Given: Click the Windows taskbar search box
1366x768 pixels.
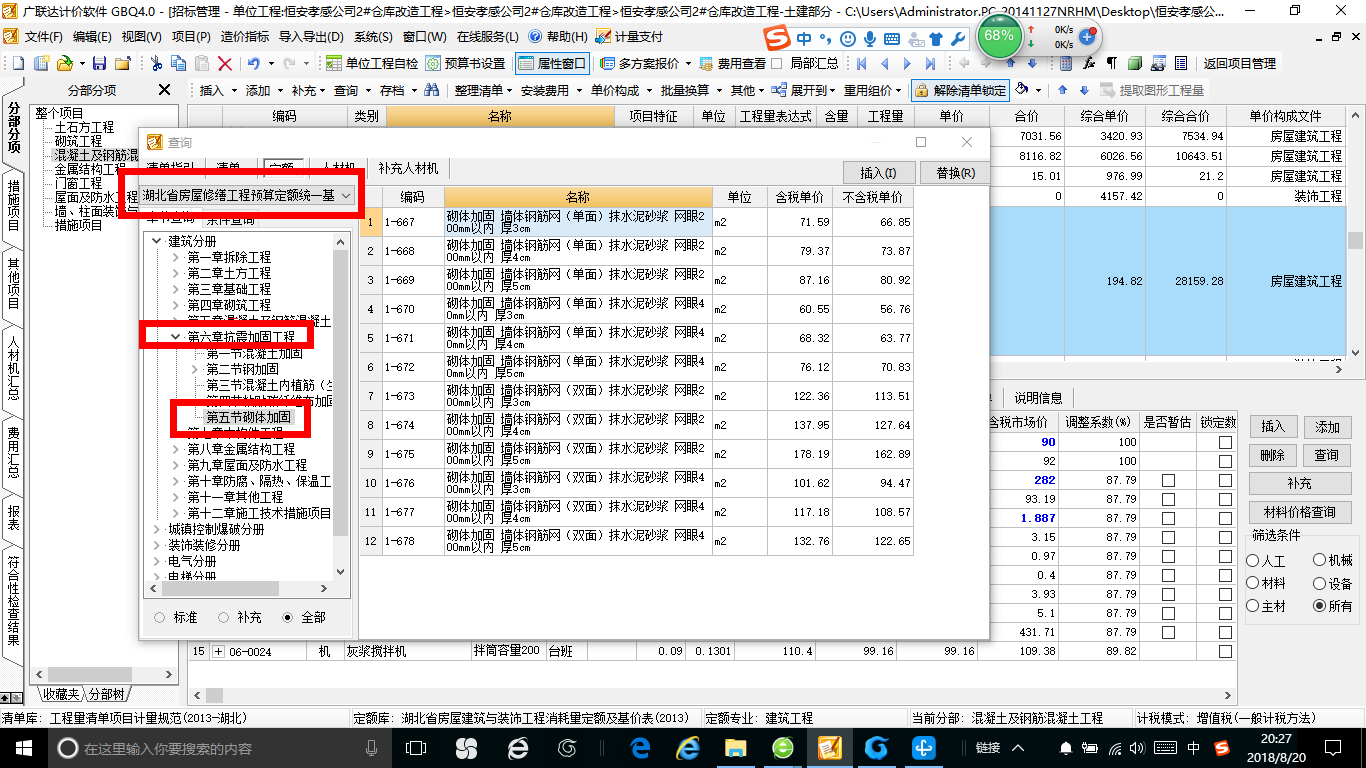Looking at the screenshot, I should tap(216, 748).
